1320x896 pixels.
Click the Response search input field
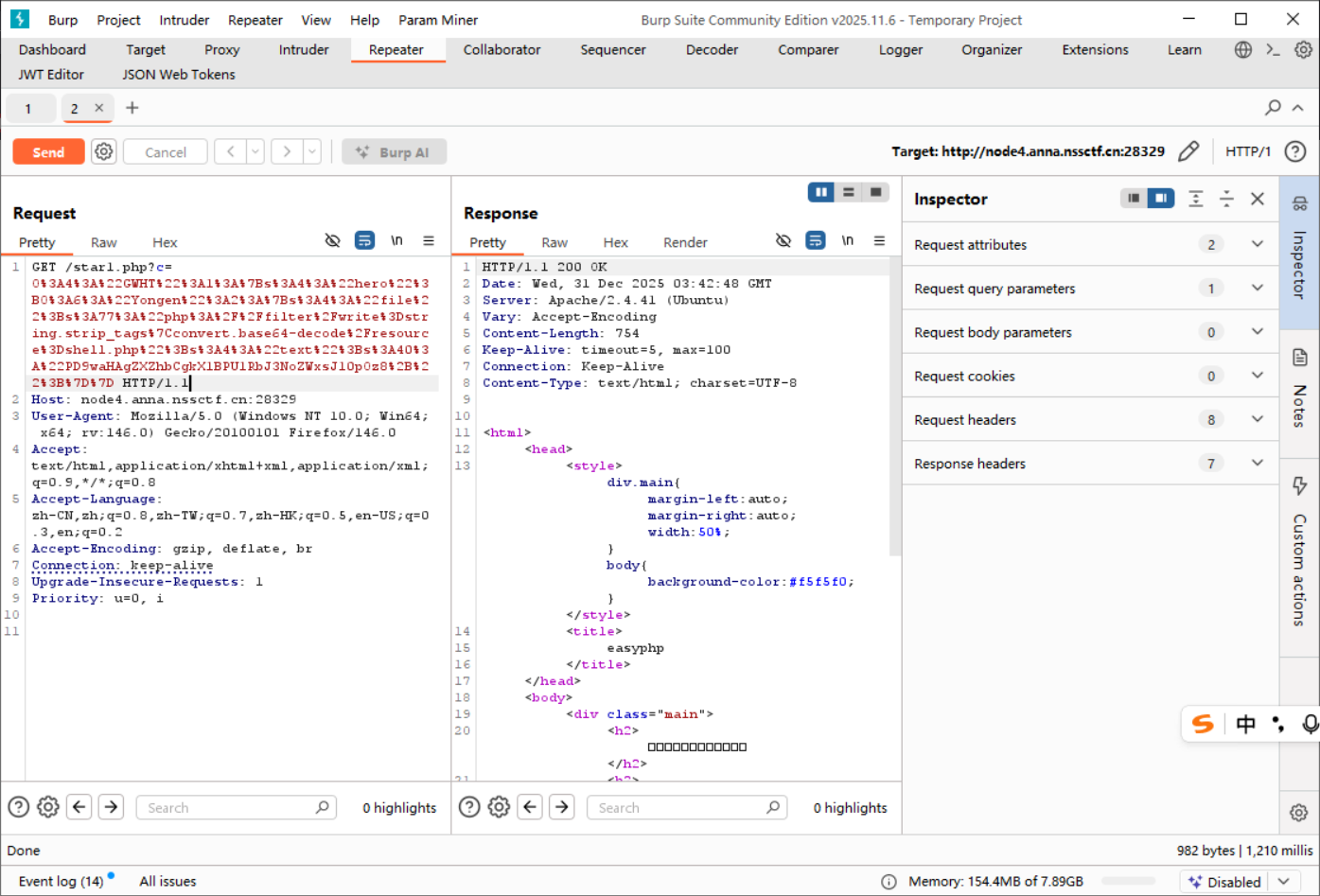676,807
